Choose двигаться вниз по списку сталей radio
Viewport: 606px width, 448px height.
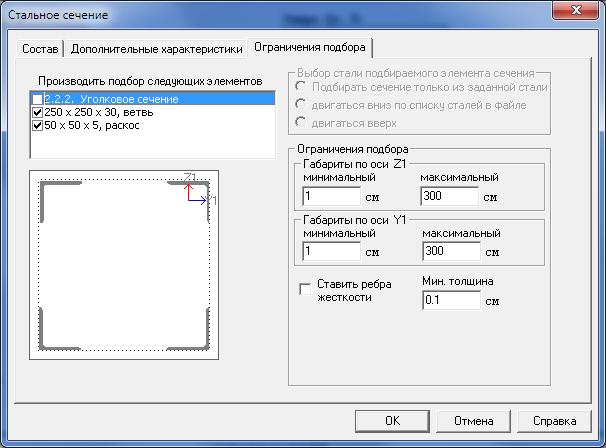point(300,104)
